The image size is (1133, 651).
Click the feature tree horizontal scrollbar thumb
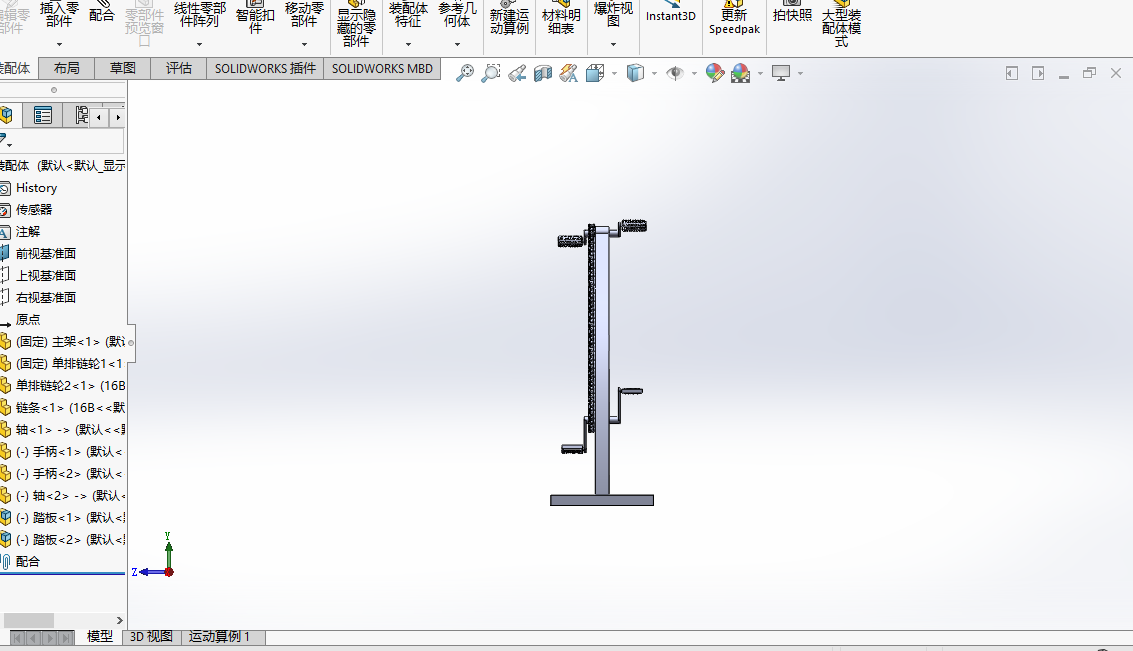click(29, 621)
